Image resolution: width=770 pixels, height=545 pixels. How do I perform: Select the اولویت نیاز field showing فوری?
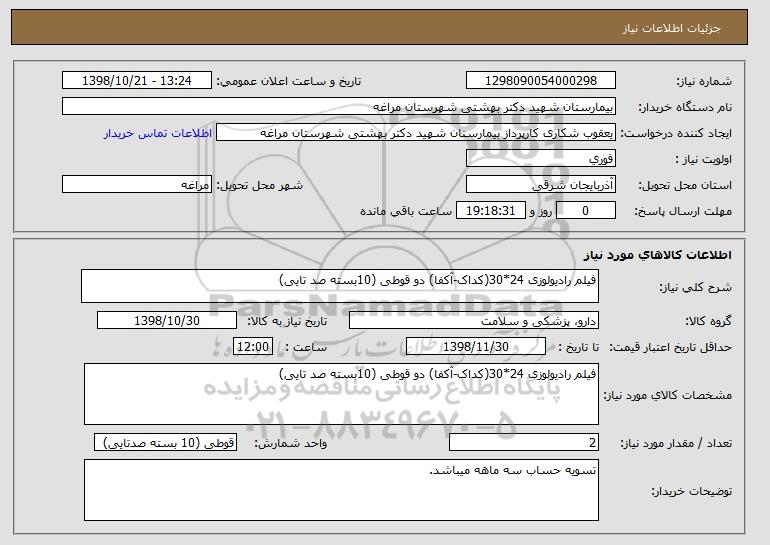click(x=541, y=159)
